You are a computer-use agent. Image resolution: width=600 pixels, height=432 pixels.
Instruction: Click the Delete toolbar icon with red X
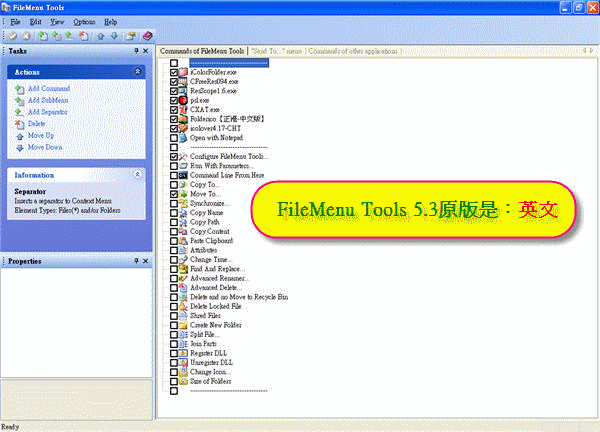click(x=83, y=35)
